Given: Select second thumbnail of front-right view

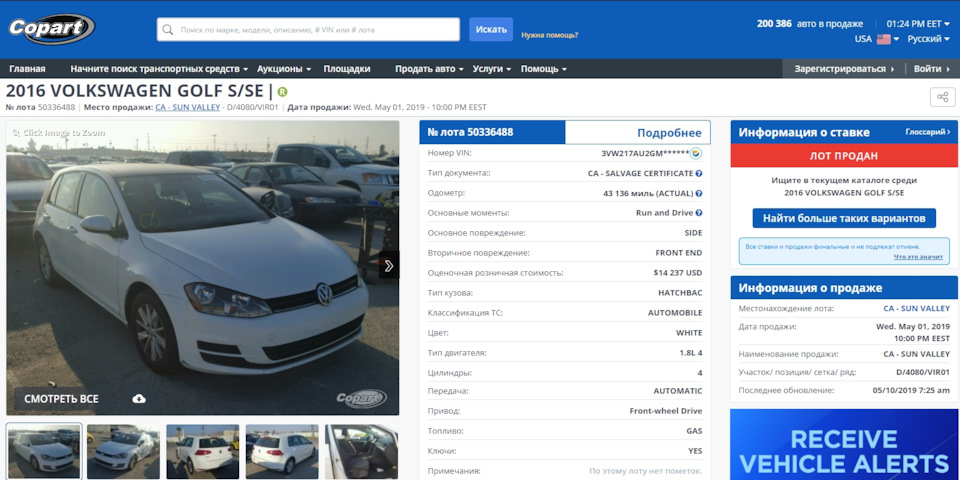Looking at the screenshot, I should 123,452.
